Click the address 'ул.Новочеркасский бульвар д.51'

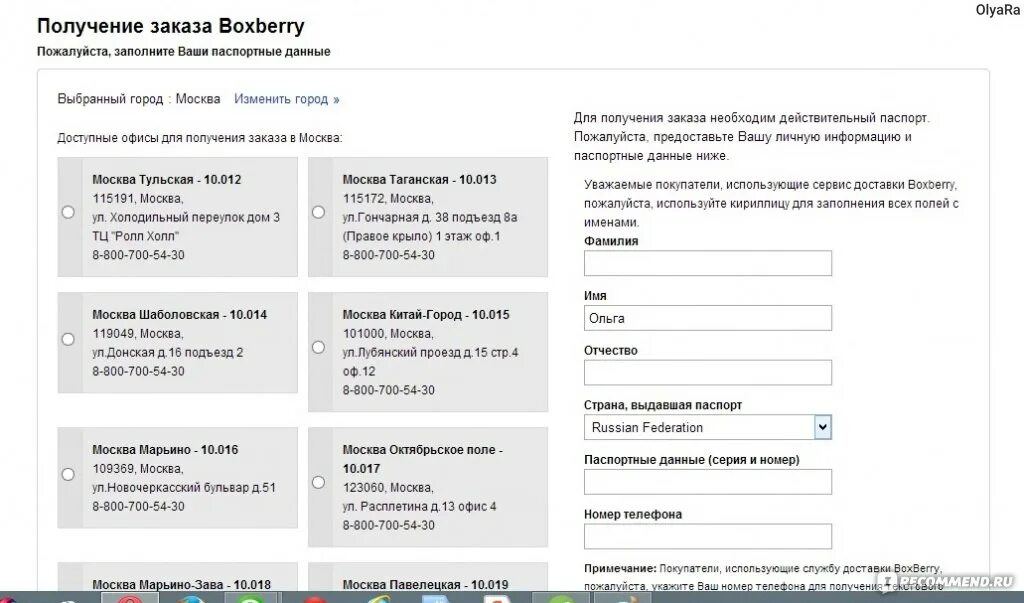click(184, 488)
